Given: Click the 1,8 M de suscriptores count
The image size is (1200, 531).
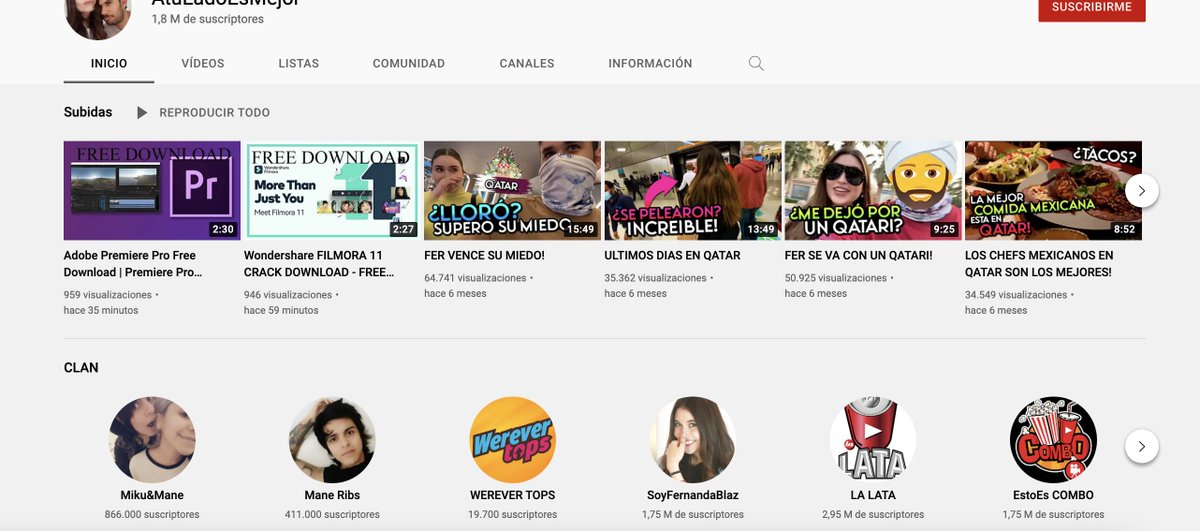Looking at the screenshot, I should pos(207,19).
